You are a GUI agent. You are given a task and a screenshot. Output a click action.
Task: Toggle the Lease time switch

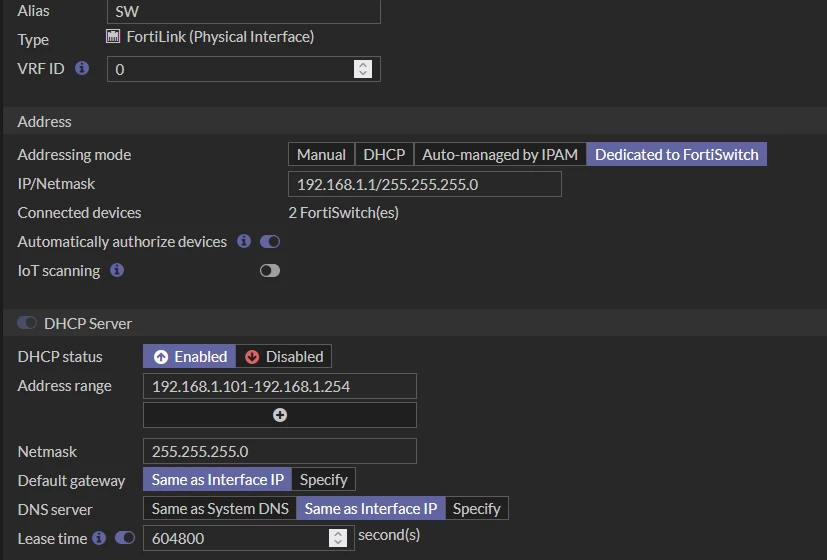[x=125, y=538]
